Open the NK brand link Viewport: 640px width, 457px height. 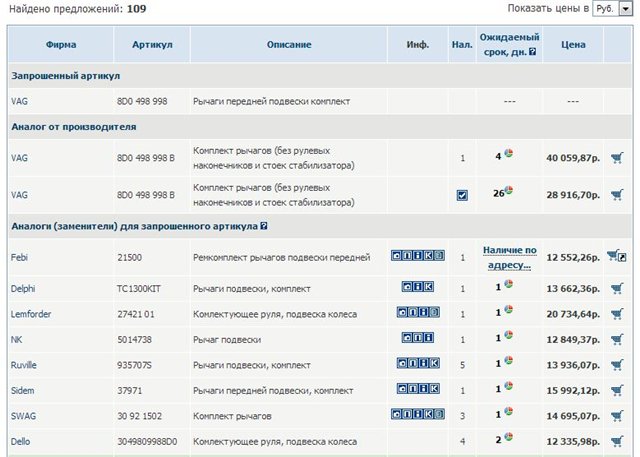[x=16, y=339]
